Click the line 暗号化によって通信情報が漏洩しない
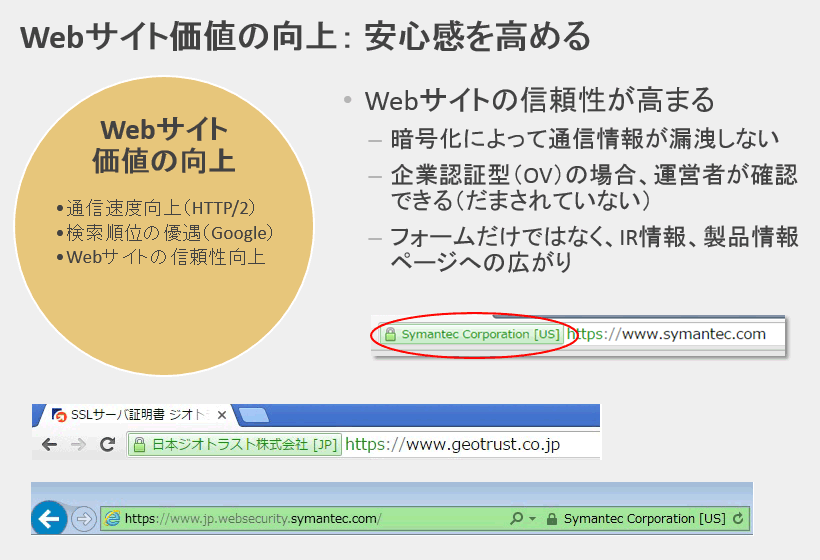 [x=585, y=139]
